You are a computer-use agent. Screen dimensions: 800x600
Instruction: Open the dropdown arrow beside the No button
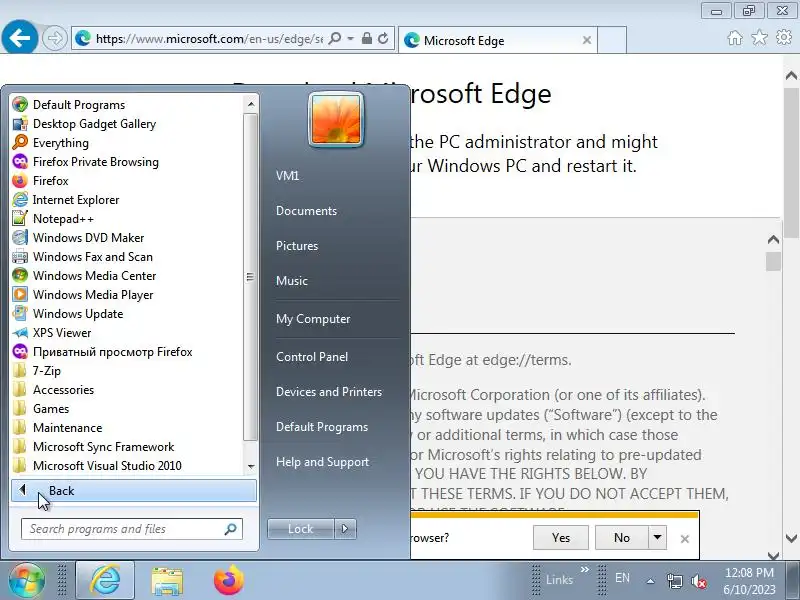[658, 537]
